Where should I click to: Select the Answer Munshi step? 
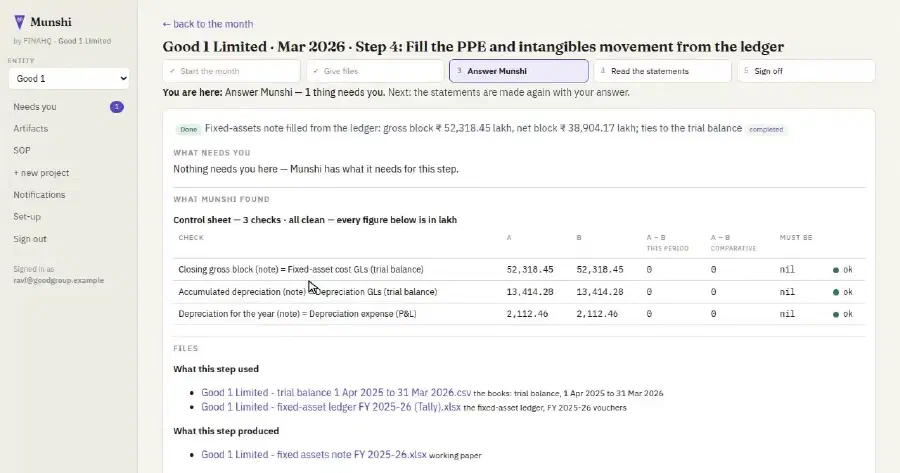[x=519, y=71]
